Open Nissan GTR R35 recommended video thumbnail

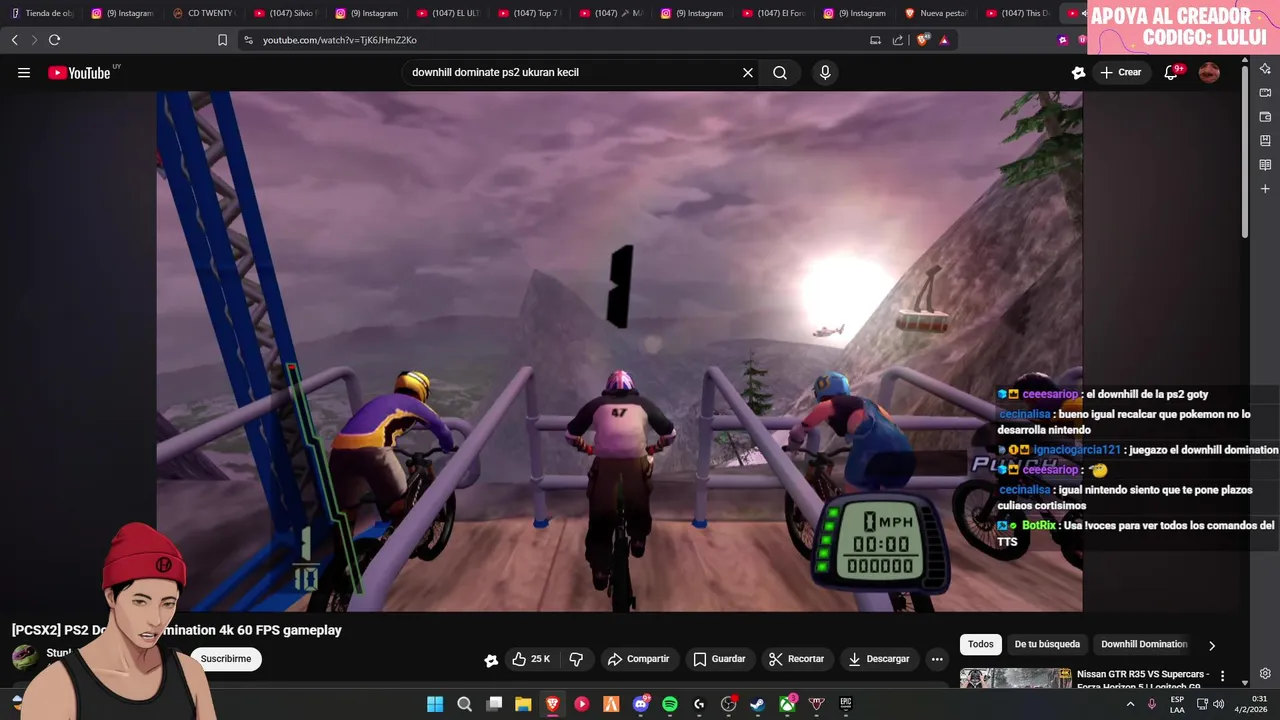pos(1016,678)
